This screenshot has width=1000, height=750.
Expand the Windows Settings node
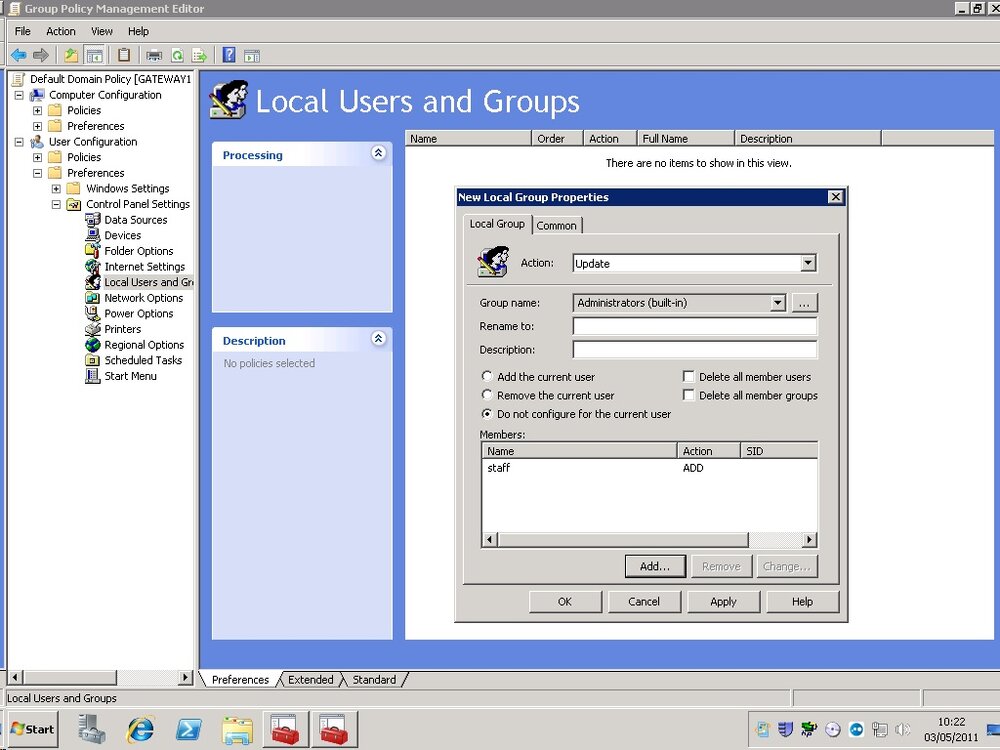click(x=56, y=189)
